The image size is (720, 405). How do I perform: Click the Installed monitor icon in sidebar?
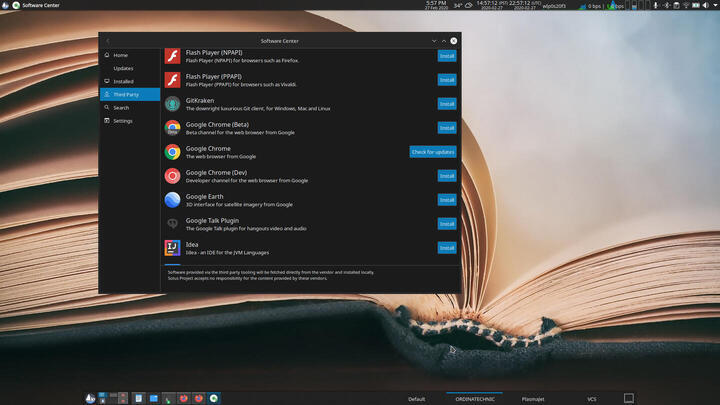(107, 81)
